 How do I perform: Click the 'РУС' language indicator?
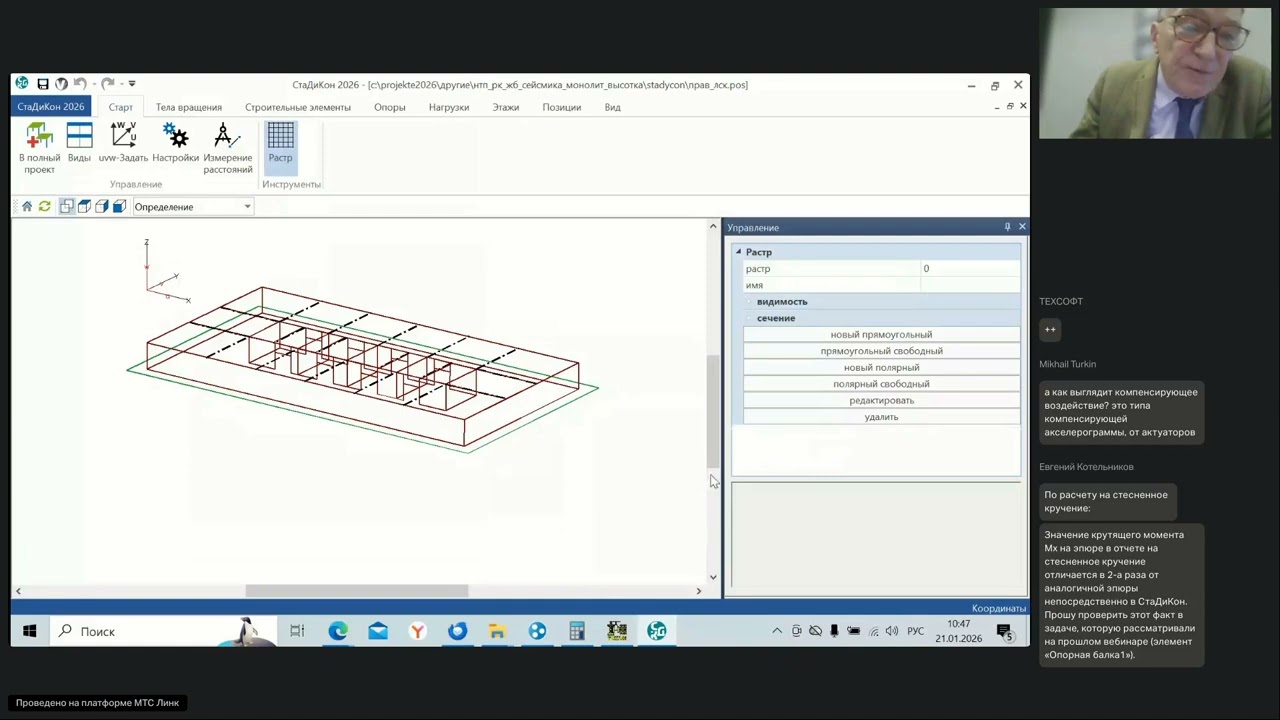point(915,631)
